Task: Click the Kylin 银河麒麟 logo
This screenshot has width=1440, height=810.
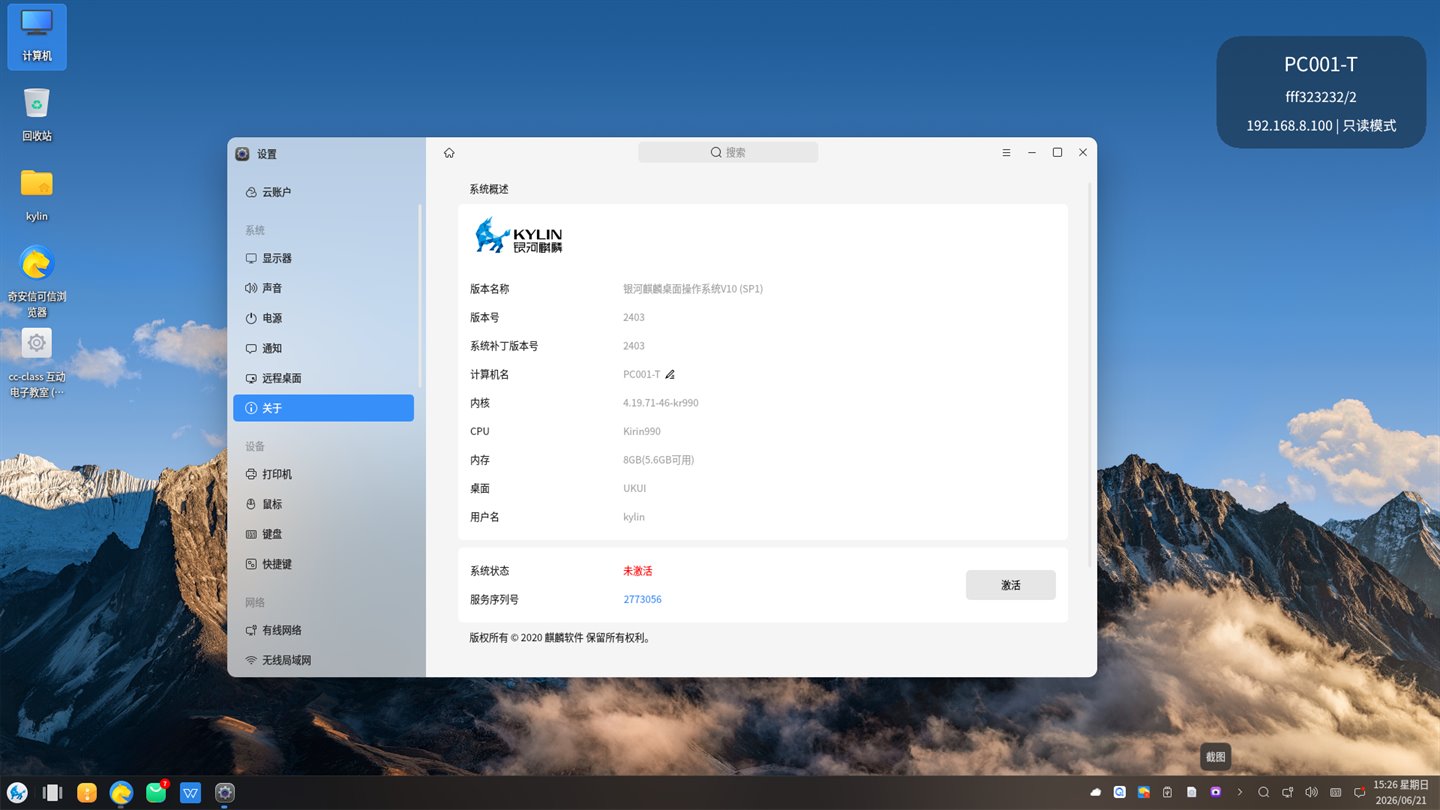Action: (x=519, y=235)
